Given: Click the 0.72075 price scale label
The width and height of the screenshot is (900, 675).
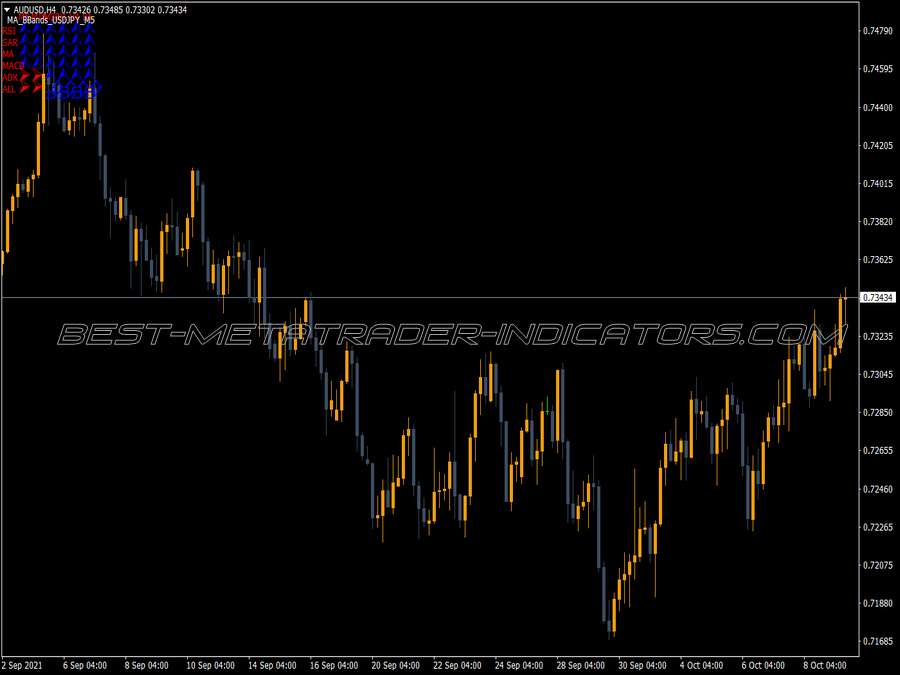Looking at the screenshot, I should (x=878, y=565).
